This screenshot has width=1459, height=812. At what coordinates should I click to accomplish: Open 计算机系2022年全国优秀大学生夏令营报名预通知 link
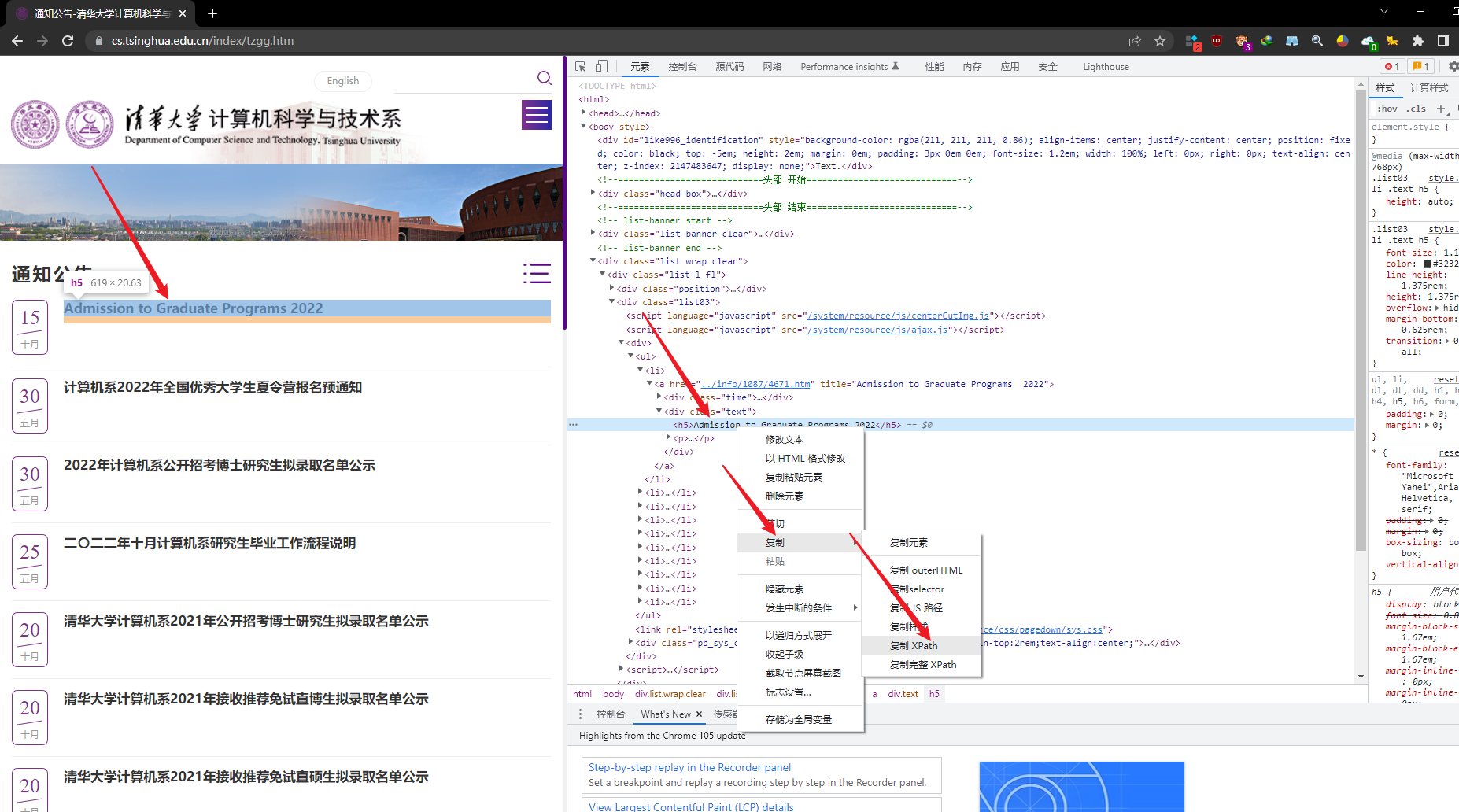click(213, 387)
